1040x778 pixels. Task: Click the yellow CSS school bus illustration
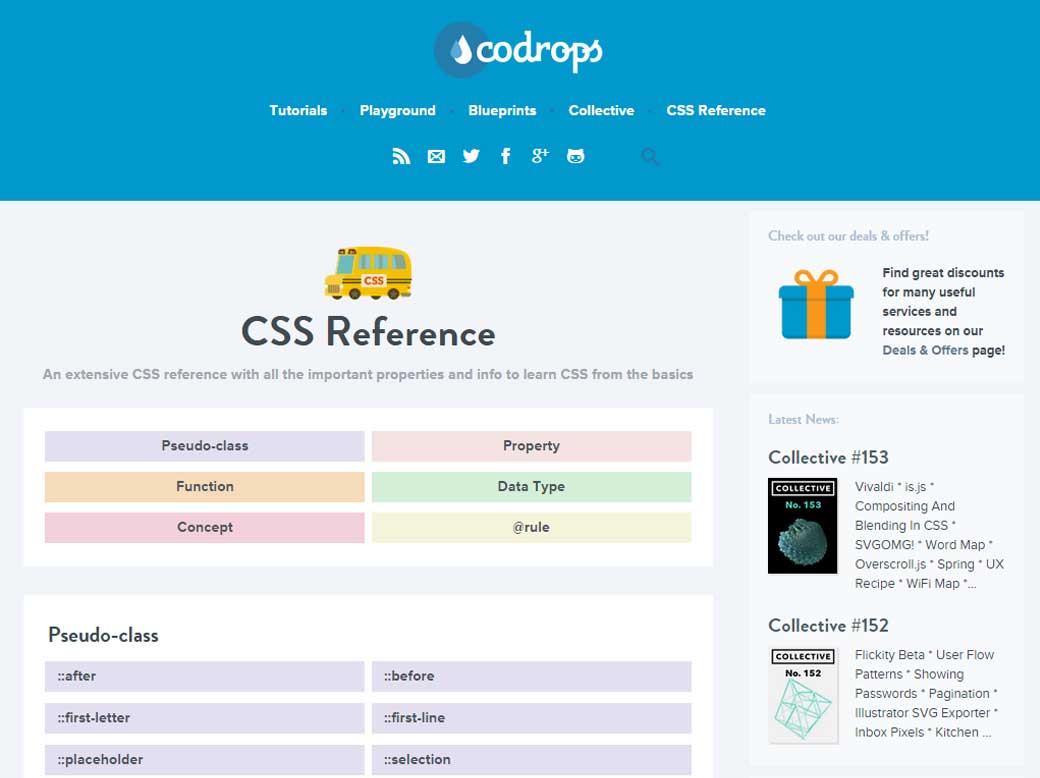coord(370,272)
